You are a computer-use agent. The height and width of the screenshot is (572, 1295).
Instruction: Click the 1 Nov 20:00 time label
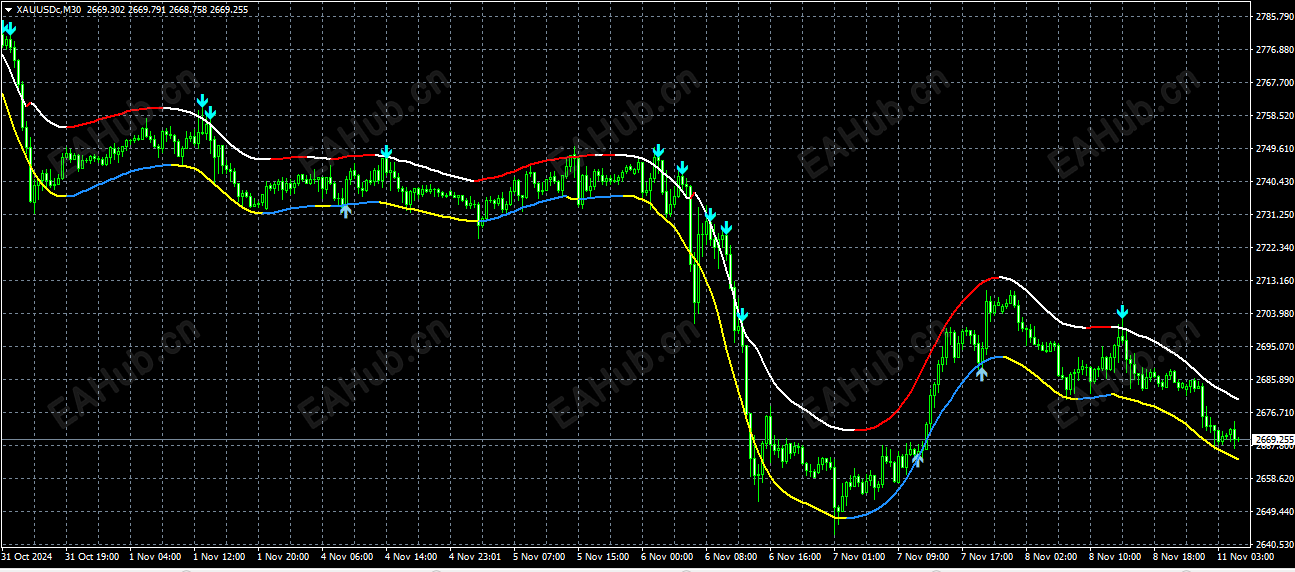(x=285, y=557)
